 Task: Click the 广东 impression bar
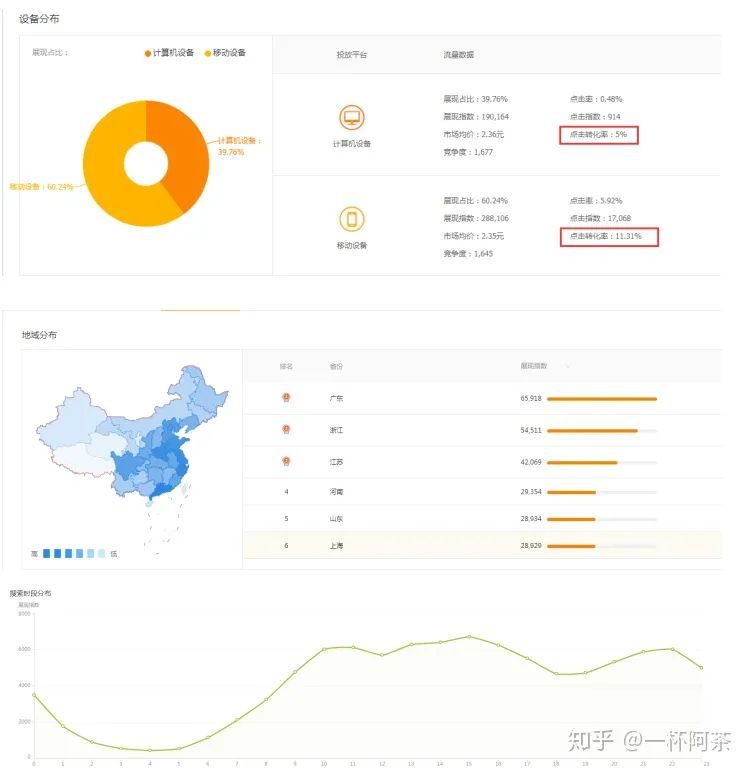point(602,399)
